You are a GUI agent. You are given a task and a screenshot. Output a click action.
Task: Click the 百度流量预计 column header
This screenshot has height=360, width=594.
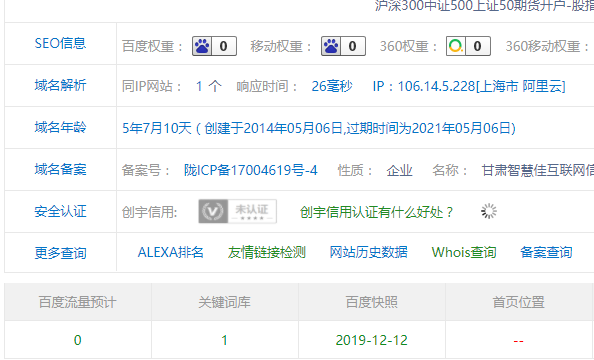pos(78,302)
